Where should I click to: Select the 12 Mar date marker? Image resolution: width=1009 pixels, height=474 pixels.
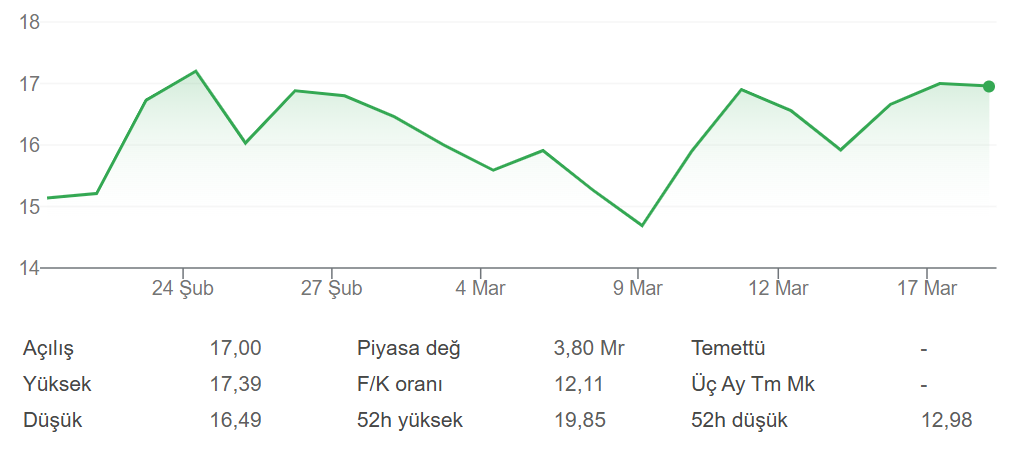778,289
